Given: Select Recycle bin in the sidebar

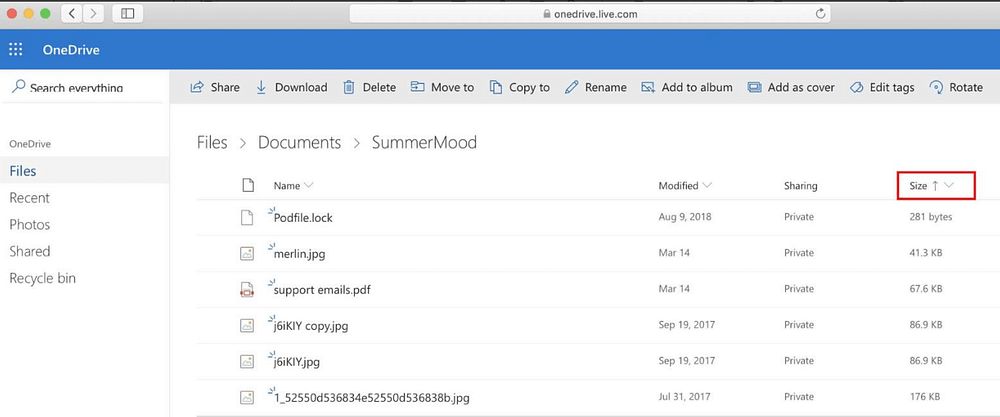Looking at the screenshot, I should tap(43, 278).
